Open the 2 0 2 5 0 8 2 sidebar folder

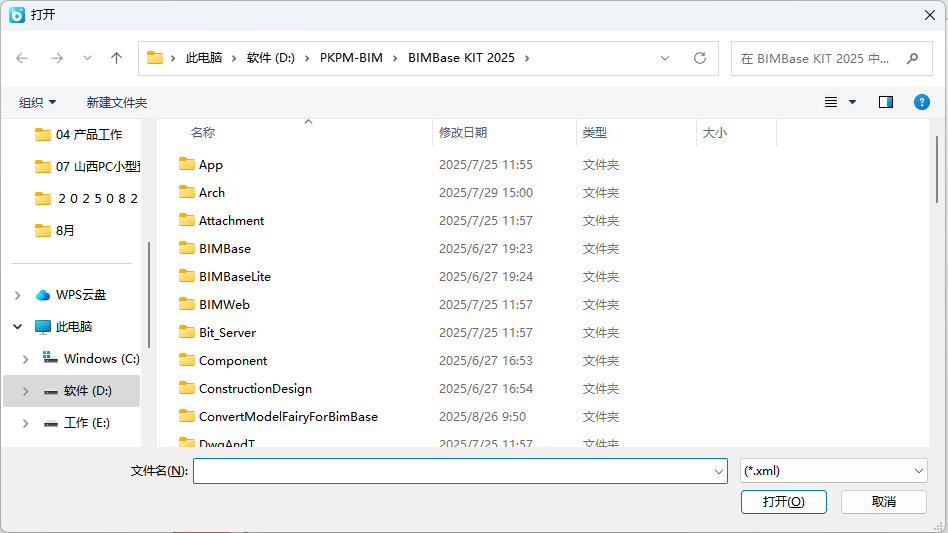pos(97,199)
